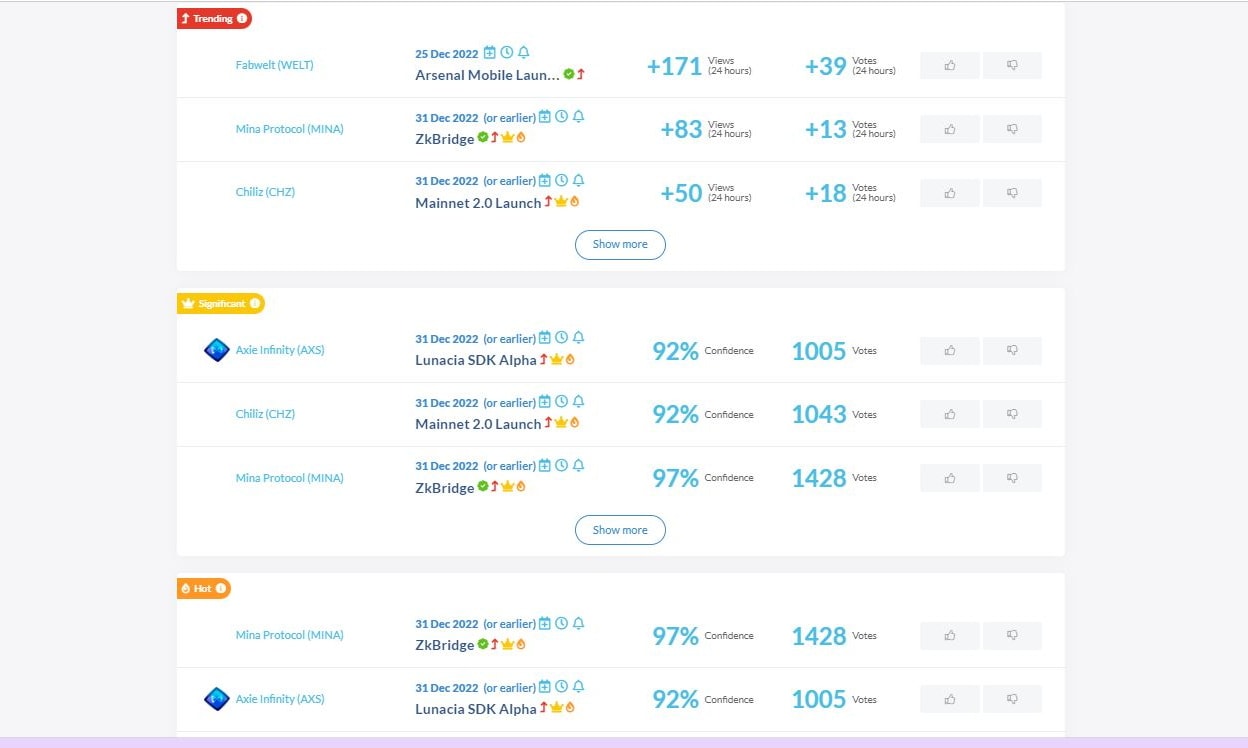Expand Significant list with Show more
Screen dimensions: 1248x748
tap(620, 530)
